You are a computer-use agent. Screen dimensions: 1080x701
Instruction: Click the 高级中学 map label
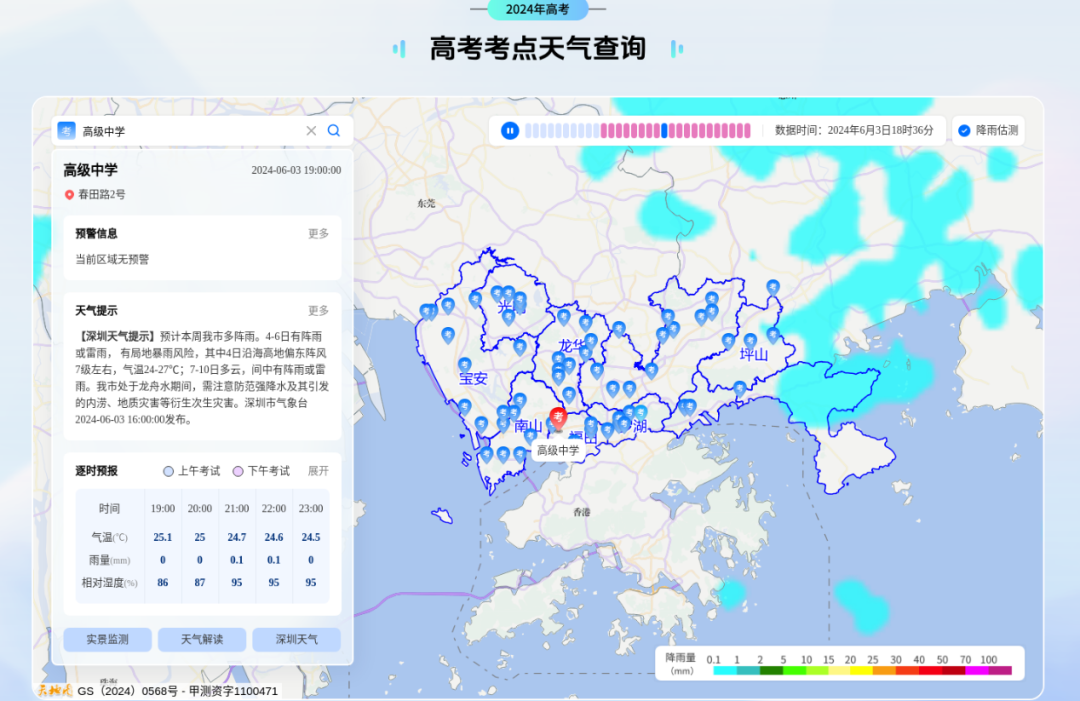[x=558, y=451]
